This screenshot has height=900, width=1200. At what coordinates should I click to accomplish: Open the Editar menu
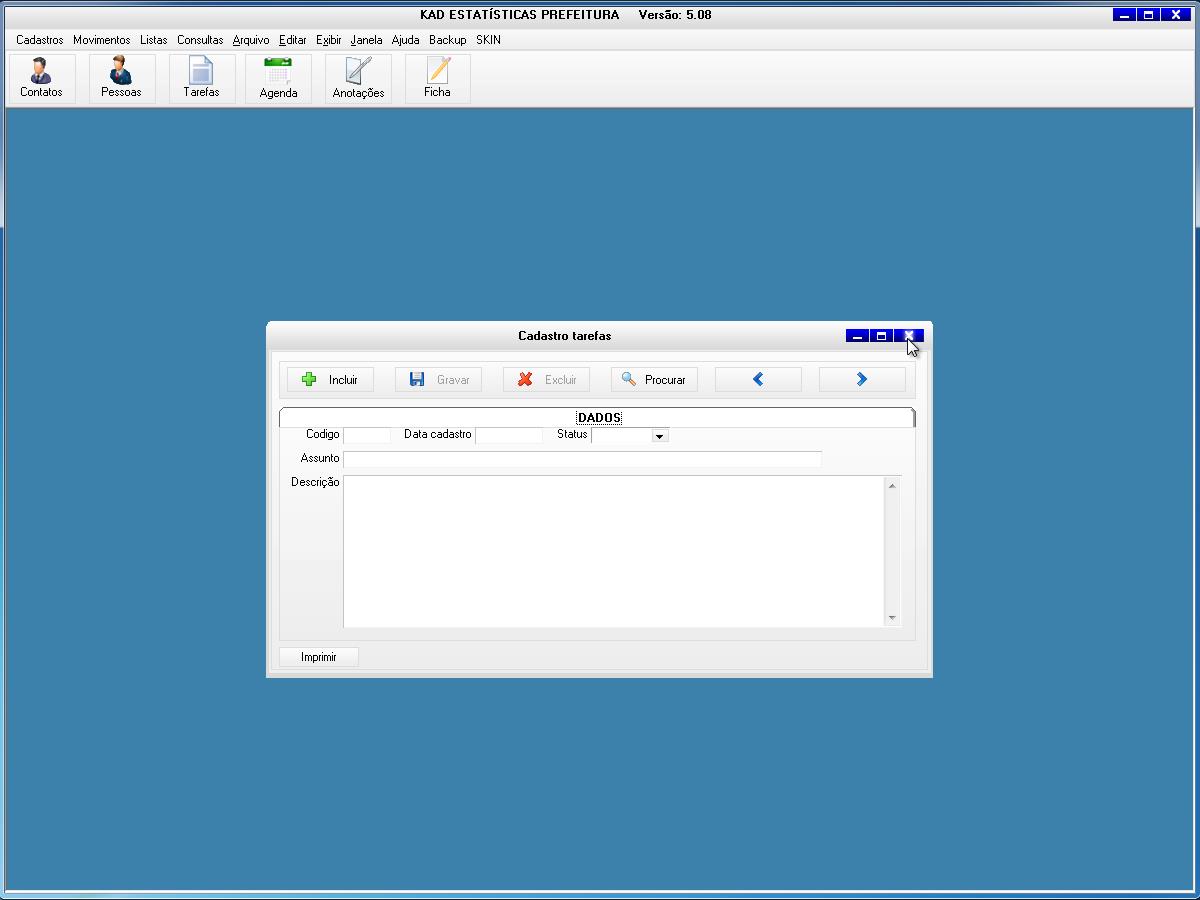pos(293,40)
